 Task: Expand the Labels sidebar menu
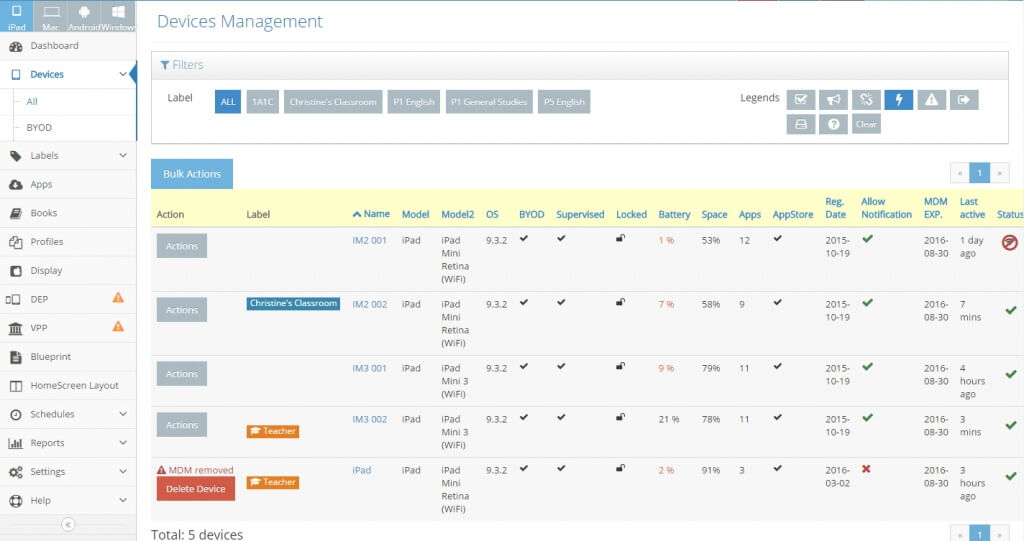(68, 156)
